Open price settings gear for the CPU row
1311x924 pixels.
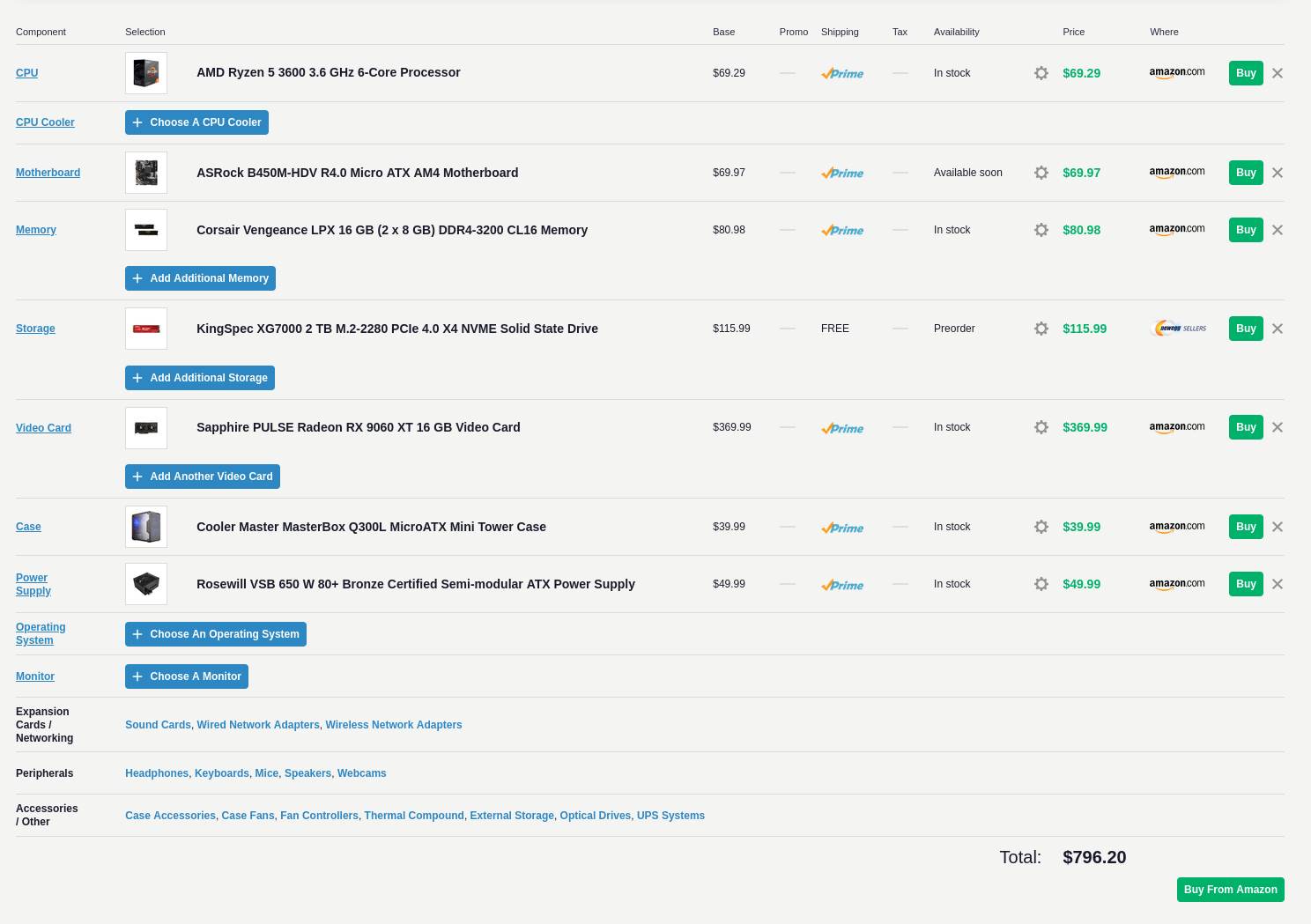pyautogui.click(x=1041, y=73)
